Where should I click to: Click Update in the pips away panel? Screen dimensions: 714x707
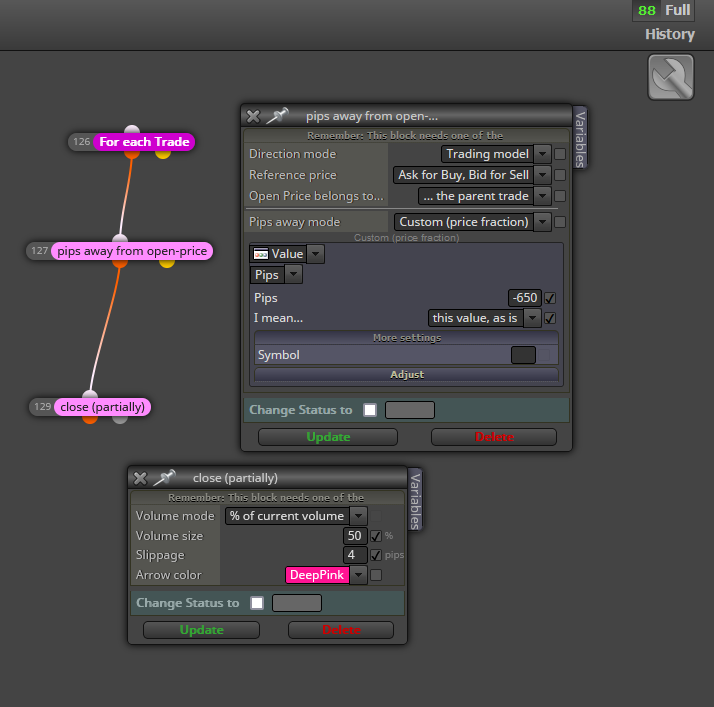[x=328, y=437]
